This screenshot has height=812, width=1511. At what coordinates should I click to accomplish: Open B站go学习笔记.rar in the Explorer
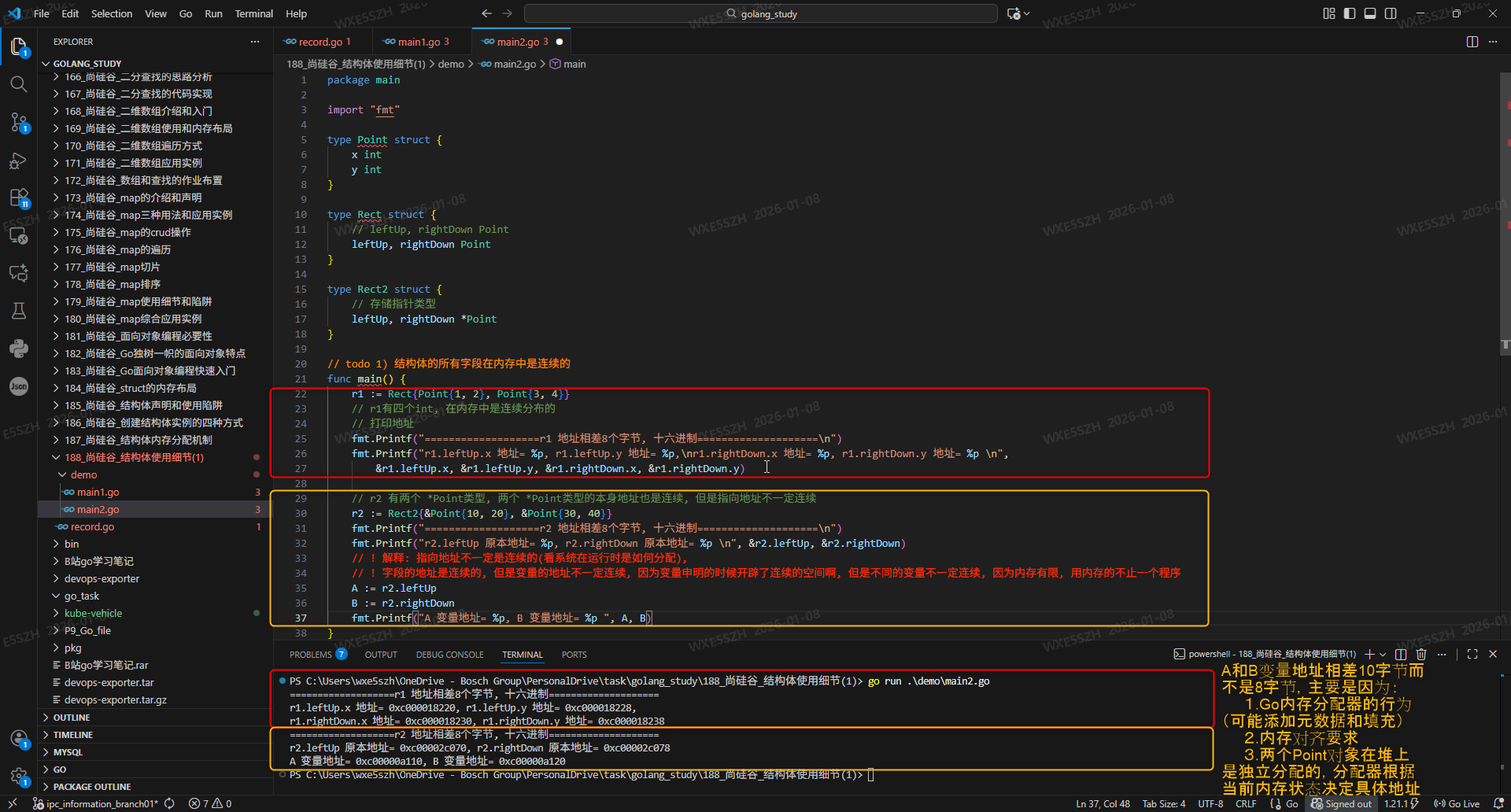click(154, 665)
